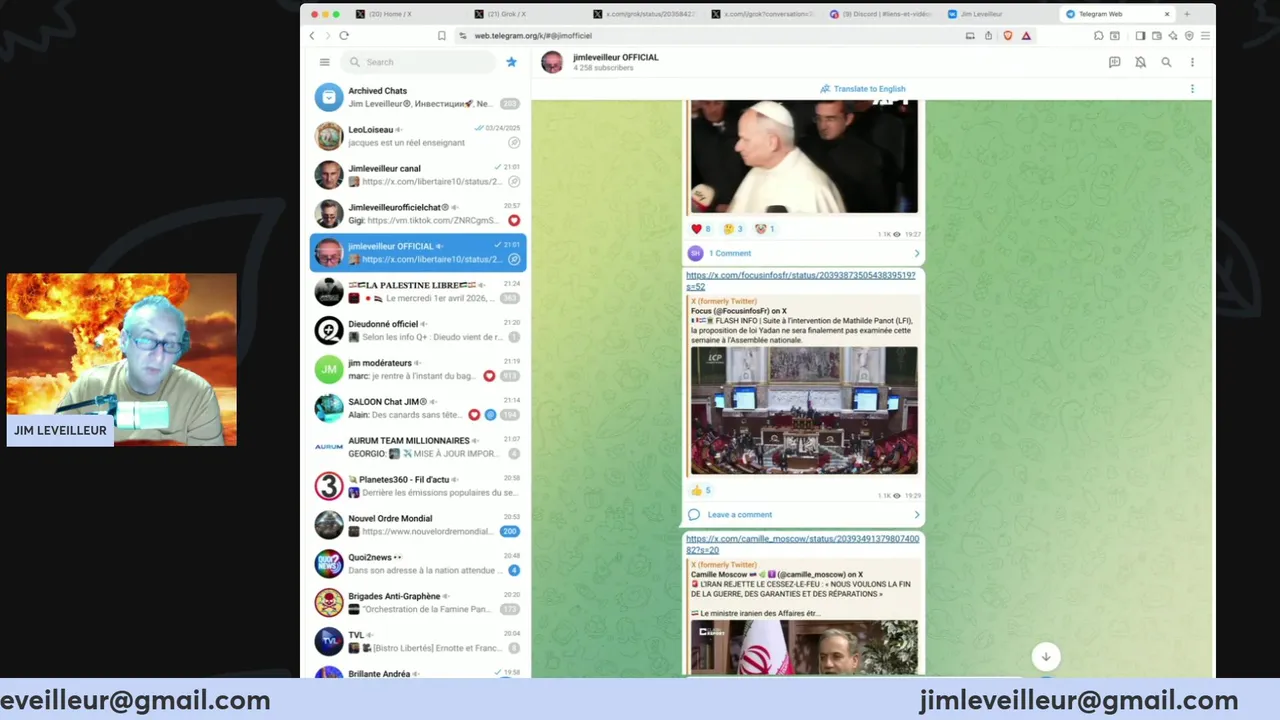Expand Leave a comment chevron arrow

[x=917, y=515]
